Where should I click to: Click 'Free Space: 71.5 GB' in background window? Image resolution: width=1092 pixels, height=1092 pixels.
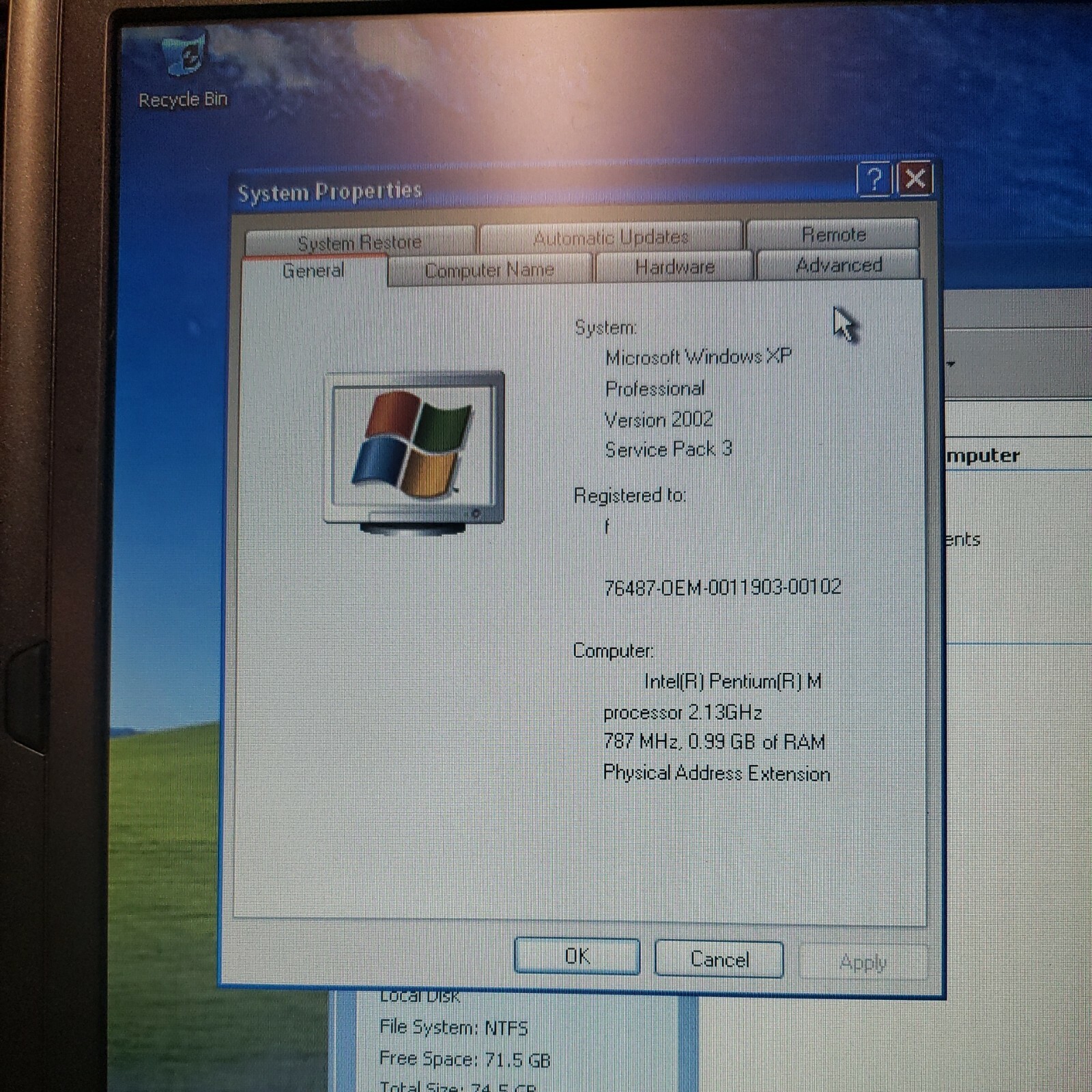[465, 1059]
